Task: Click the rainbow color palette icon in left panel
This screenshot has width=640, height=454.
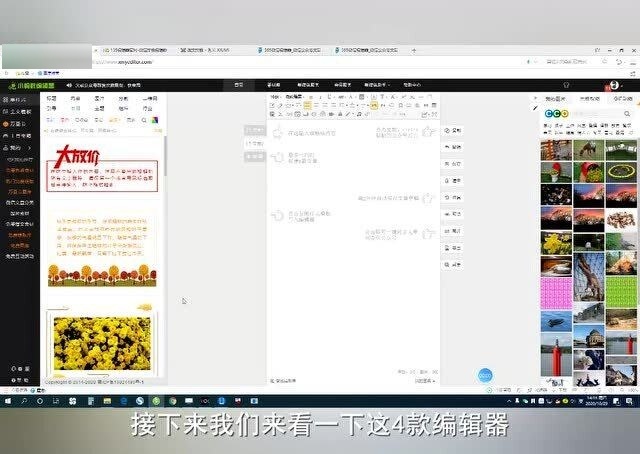Action: [155, 120]
